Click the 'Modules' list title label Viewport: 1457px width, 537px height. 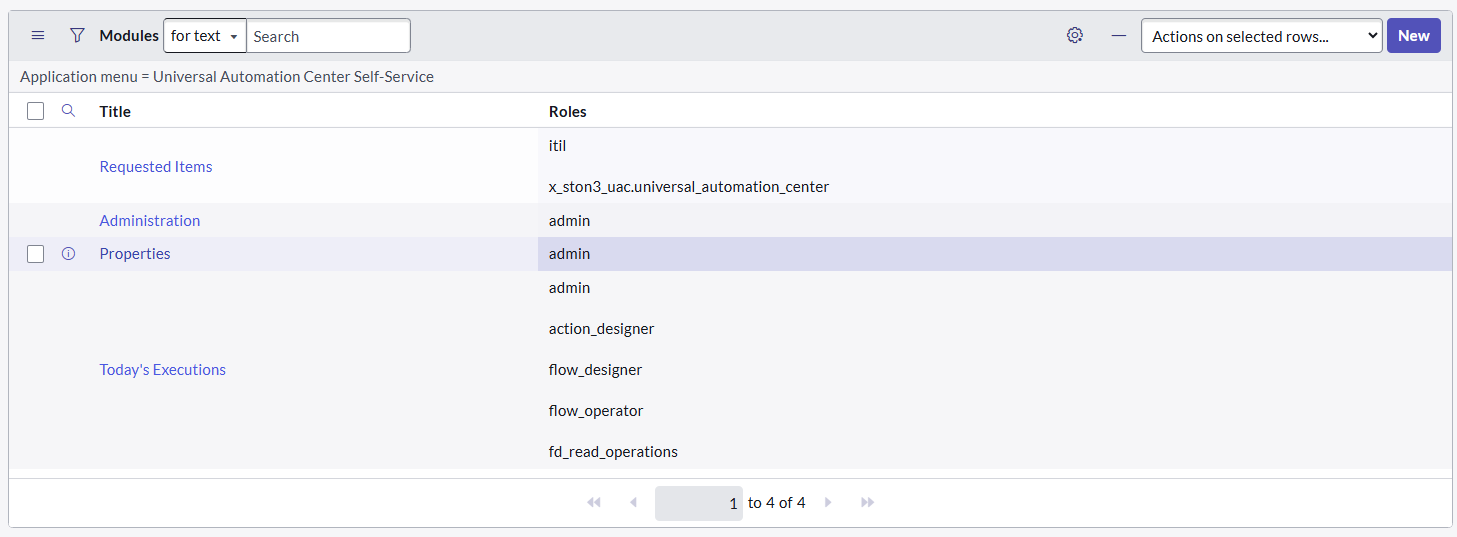pos(129,36)
